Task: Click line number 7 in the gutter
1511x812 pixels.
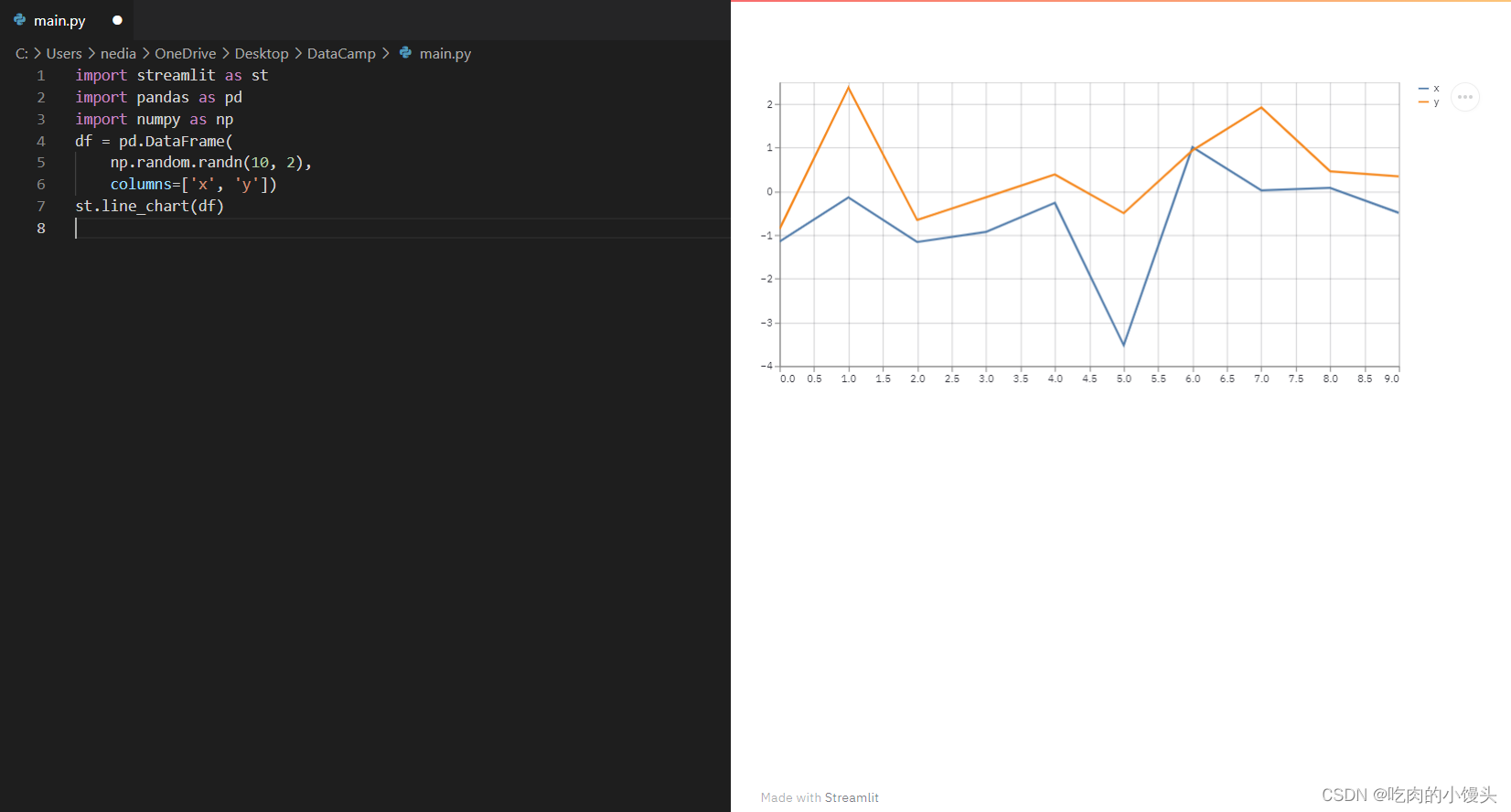Action: pyautogui.click(x=41, y=206)
